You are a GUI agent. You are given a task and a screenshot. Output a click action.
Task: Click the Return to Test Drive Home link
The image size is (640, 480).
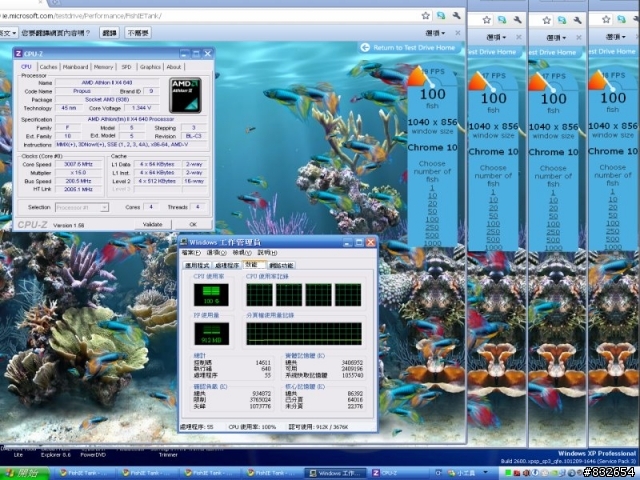414,48
